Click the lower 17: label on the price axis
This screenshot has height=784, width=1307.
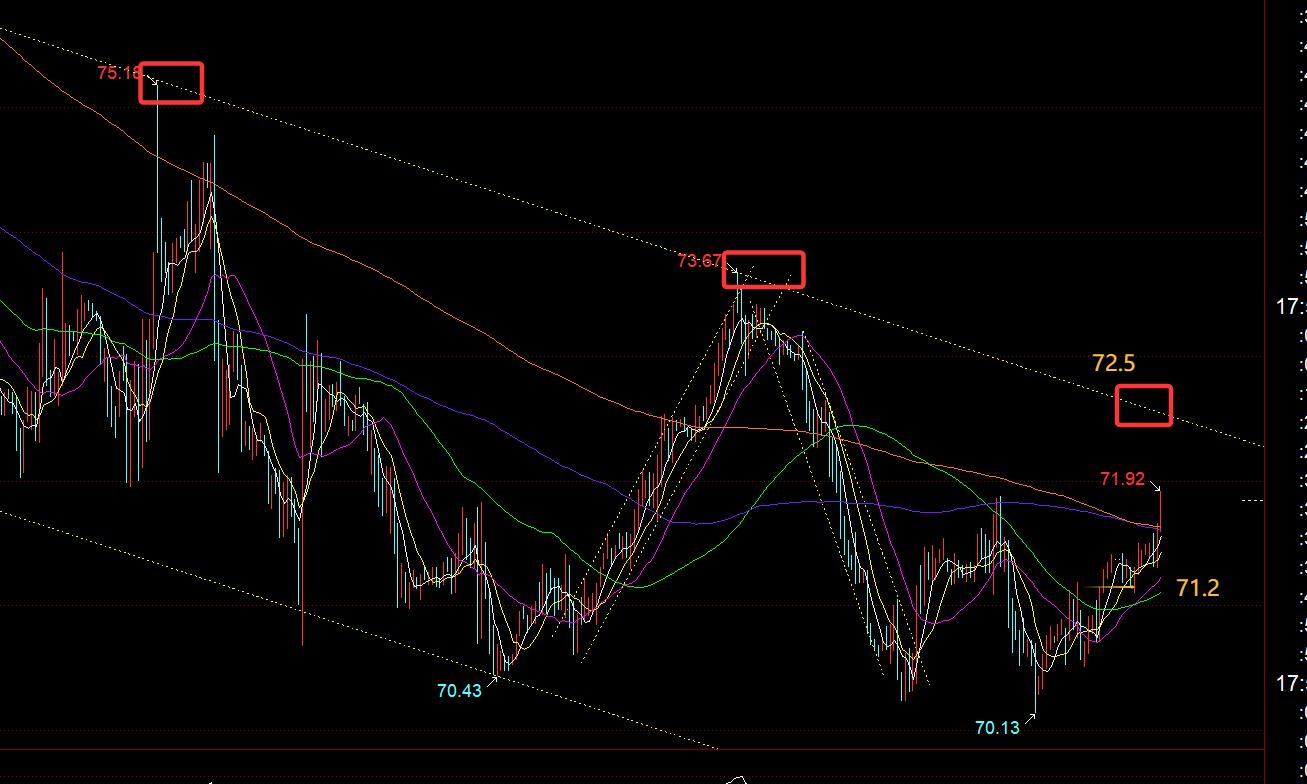(x=1289, y=684)
